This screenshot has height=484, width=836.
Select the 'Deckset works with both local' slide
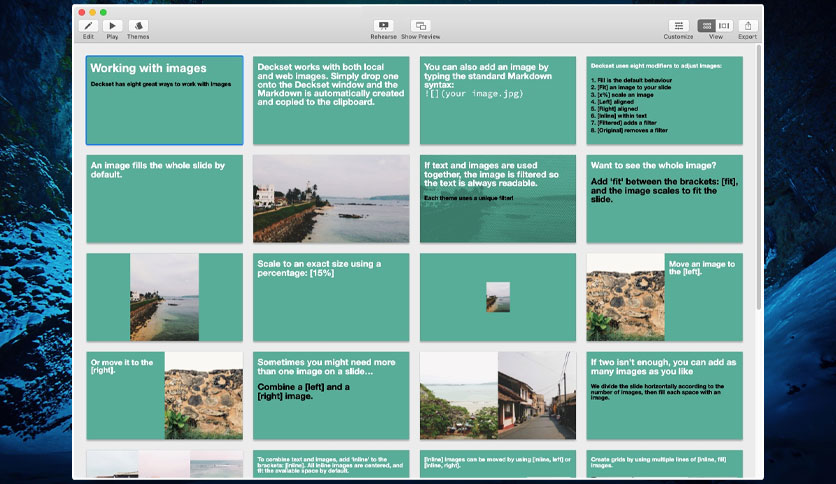point(331,100)
